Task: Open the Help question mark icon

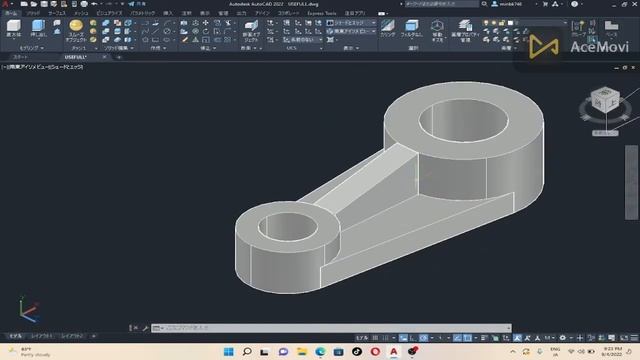Action: [574, 4]
